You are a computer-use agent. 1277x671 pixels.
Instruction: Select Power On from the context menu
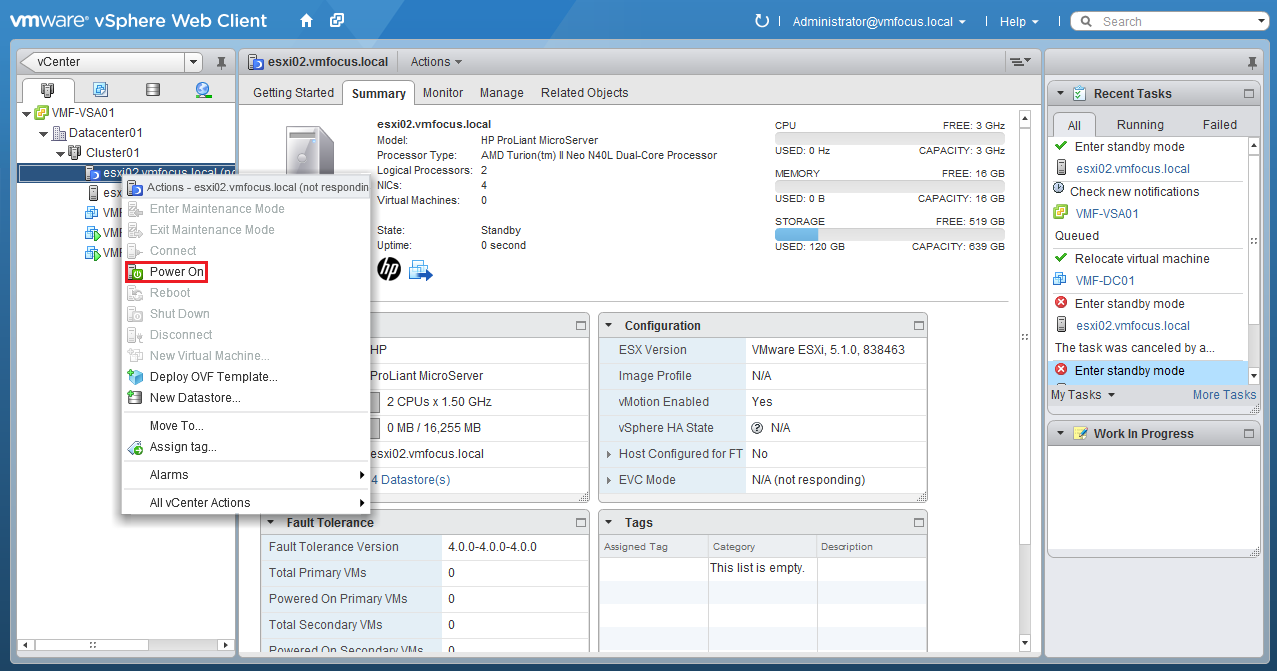(x=176, y=272)
